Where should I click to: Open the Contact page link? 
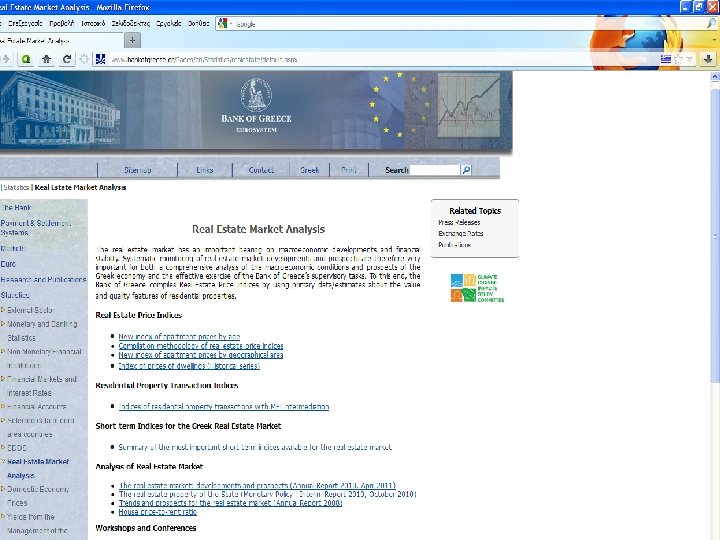(x=261, y=170)
